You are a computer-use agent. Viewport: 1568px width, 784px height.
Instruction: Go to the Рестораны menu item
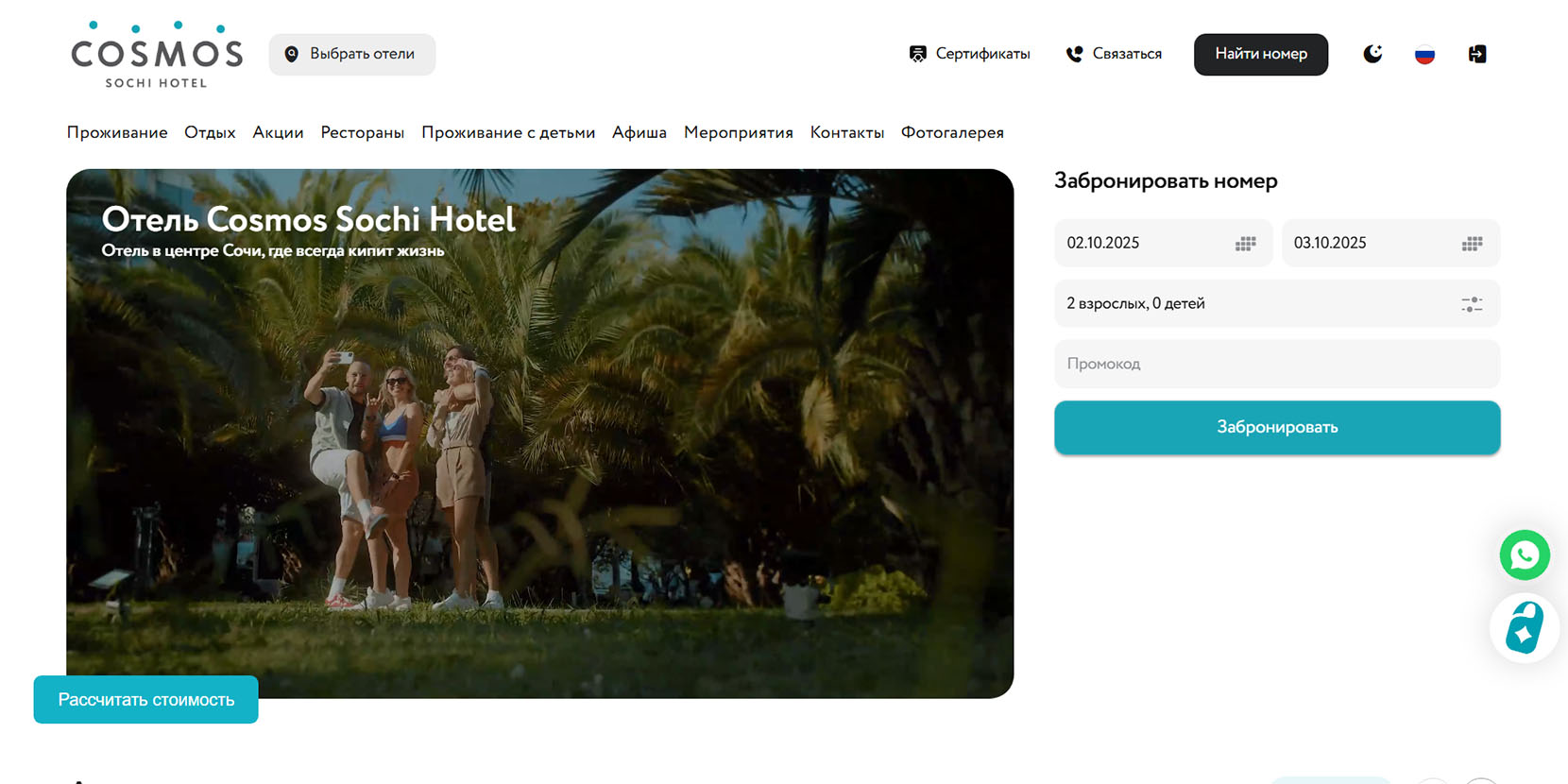click(x=362, y=132)
